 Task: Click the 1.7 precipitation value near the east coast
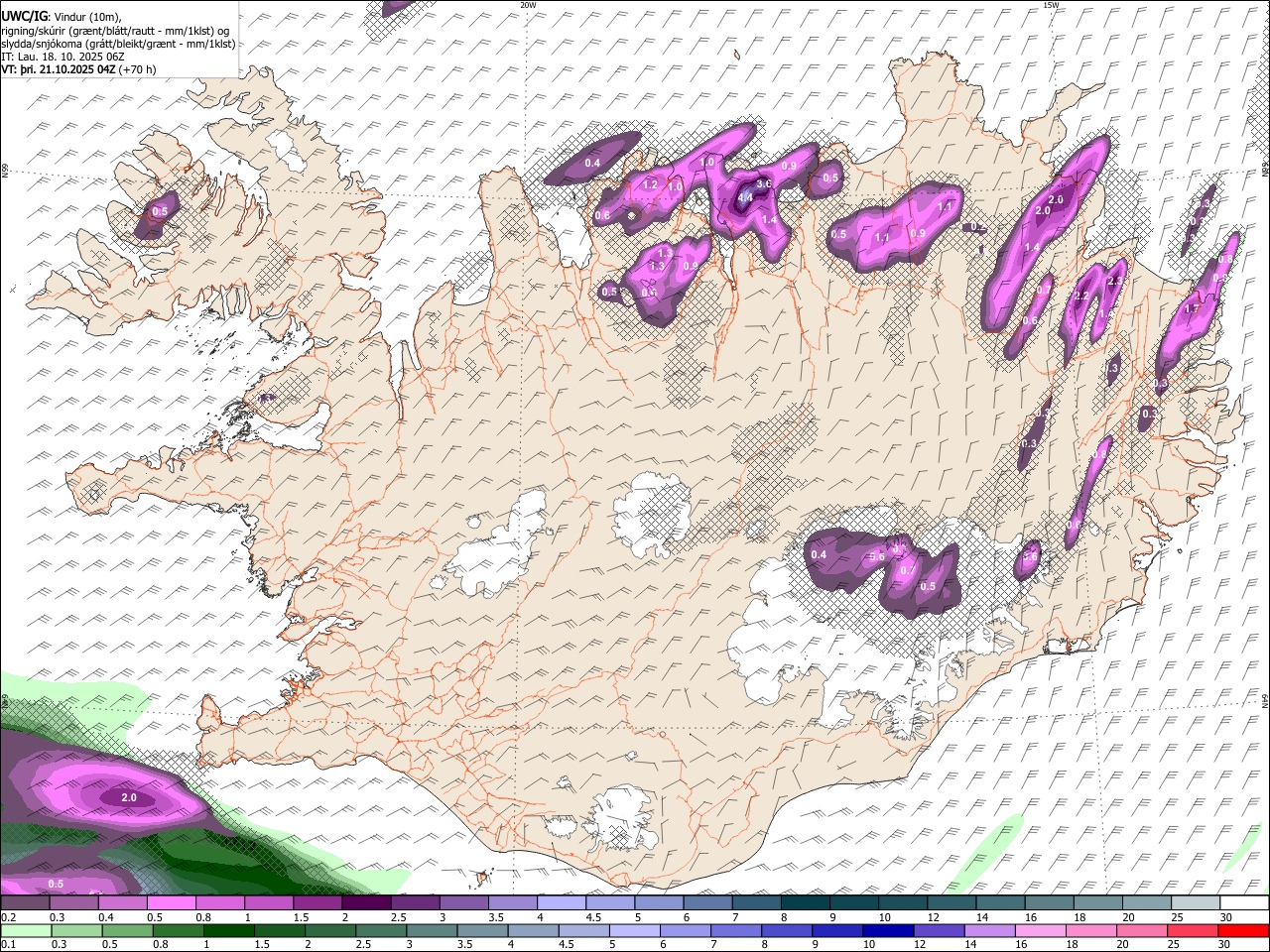(x=1193, y=308)
